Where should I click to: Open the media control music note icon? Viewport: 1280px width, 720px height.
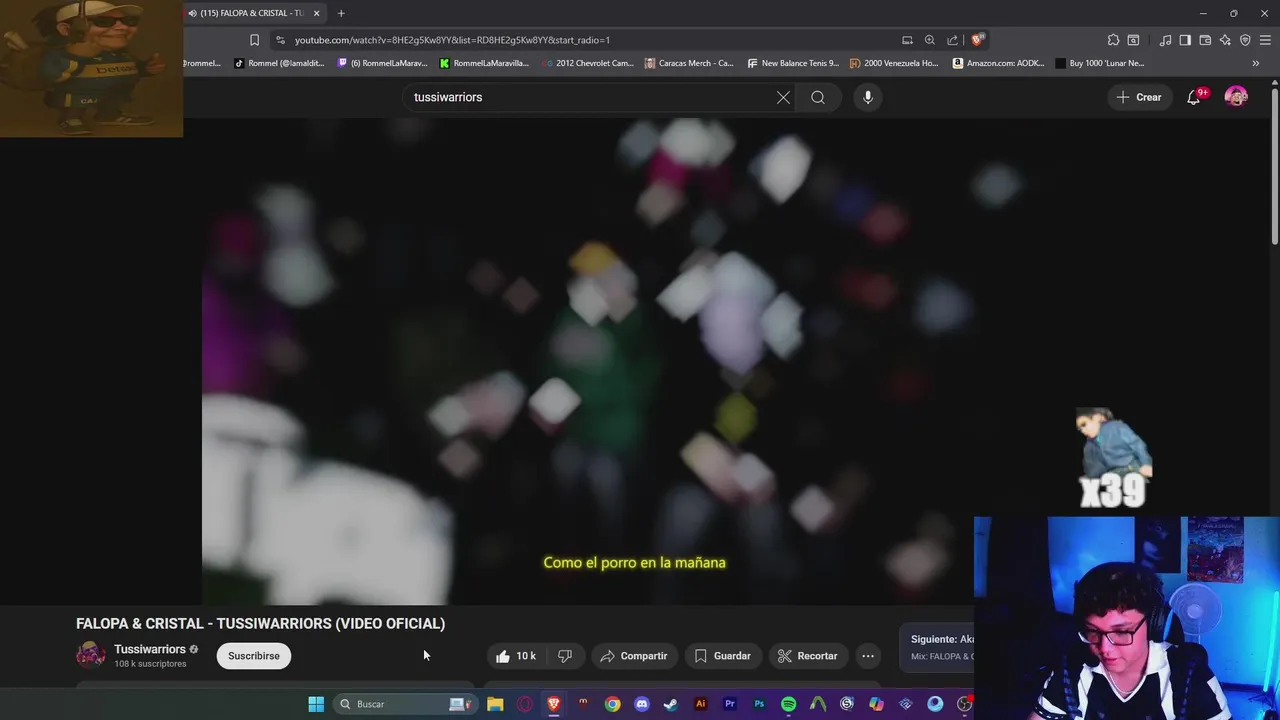coord(1165,40)
